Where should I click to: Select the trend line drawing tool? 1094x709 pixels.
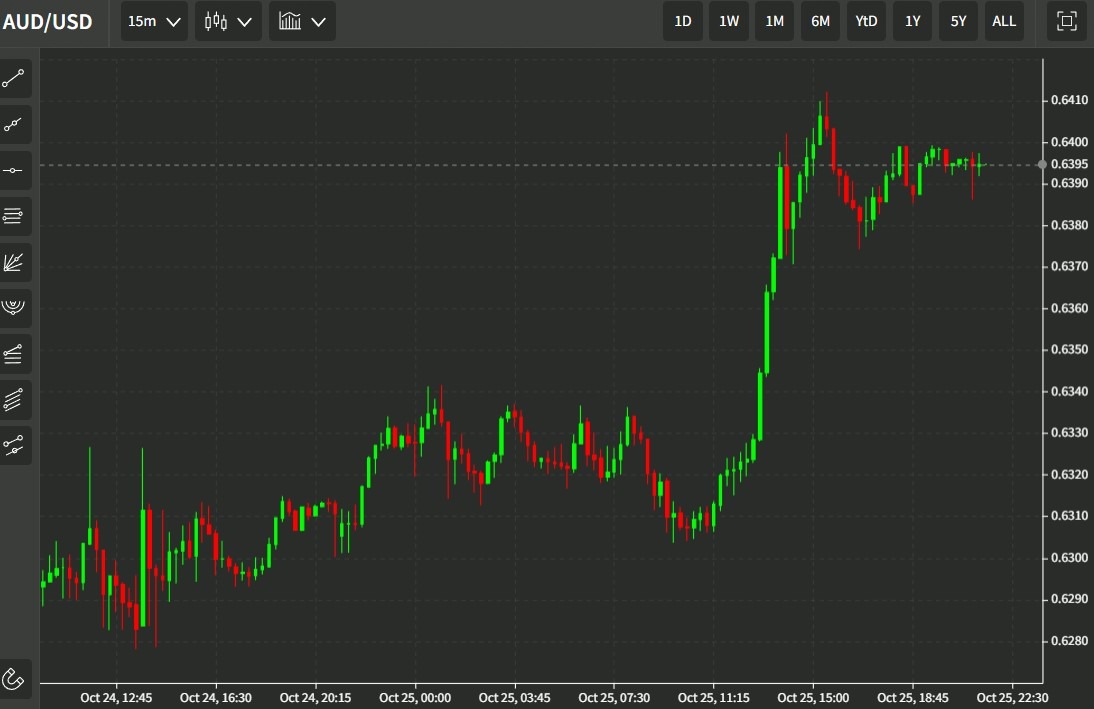pyautogui.click(x=14, y=78)
